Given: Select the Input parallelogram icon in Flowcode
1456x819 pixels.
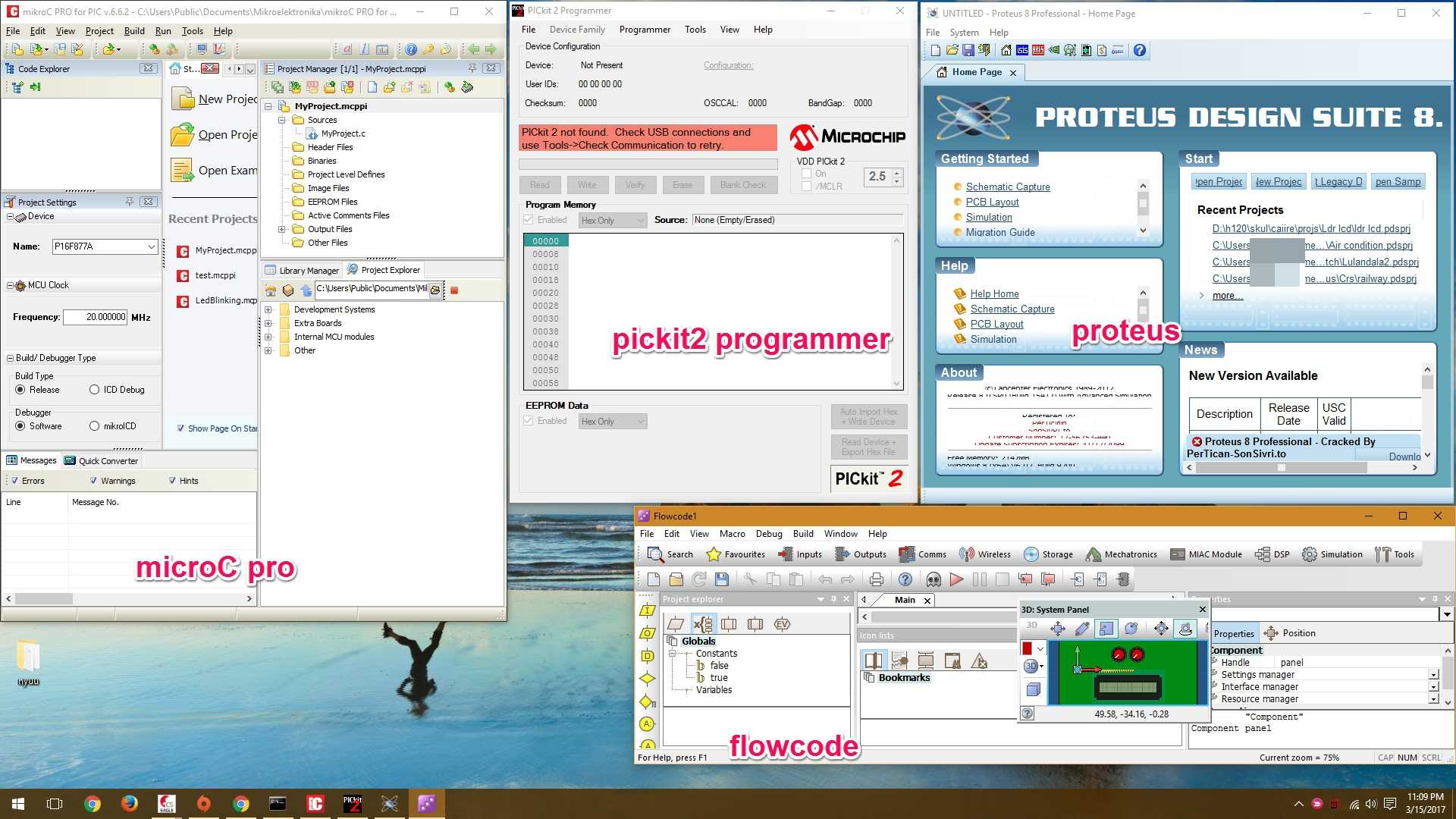Looking at the screenshot, I should 647,610.
